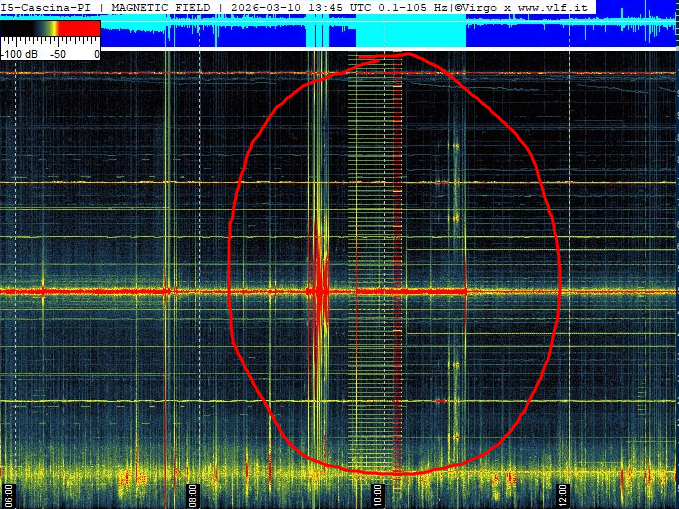Click the 0 value on the dB scale
Image resolution: width=679 pixels, height=509 pixels.
tap(96, 54)
